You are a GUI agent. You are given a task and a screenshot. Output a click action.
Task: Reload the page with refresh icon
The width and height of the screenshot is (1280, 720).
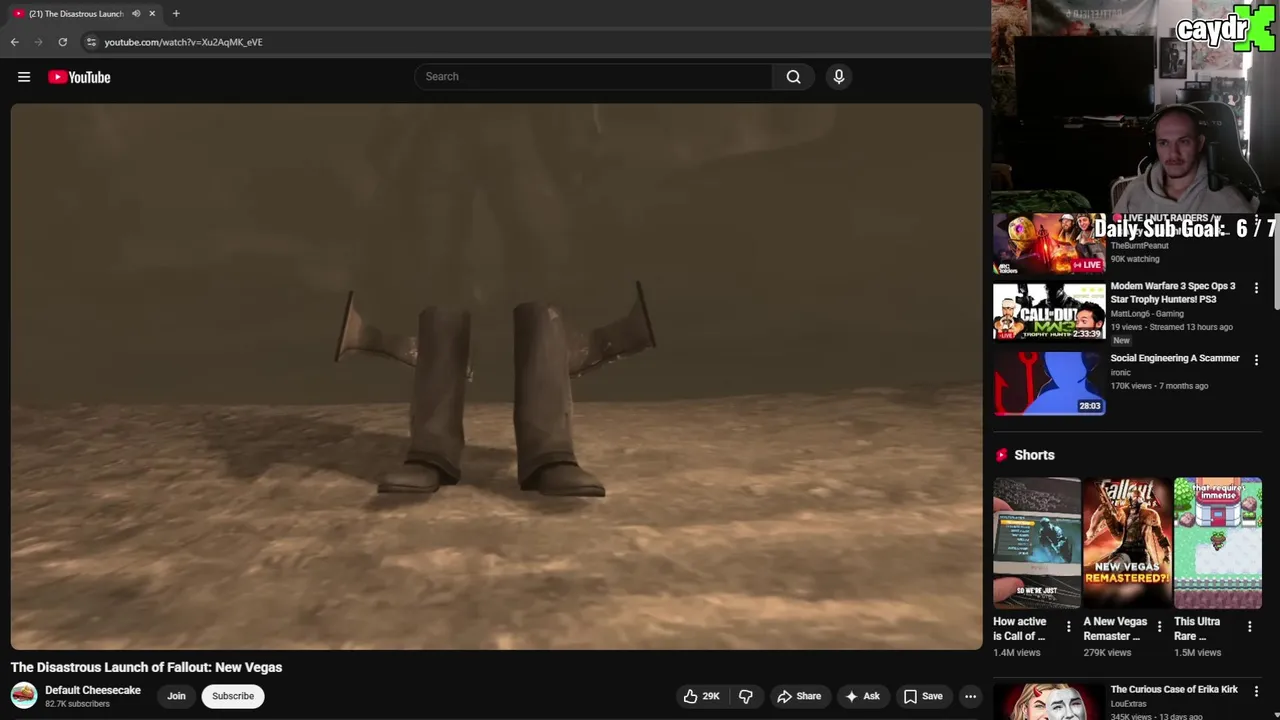62,42
